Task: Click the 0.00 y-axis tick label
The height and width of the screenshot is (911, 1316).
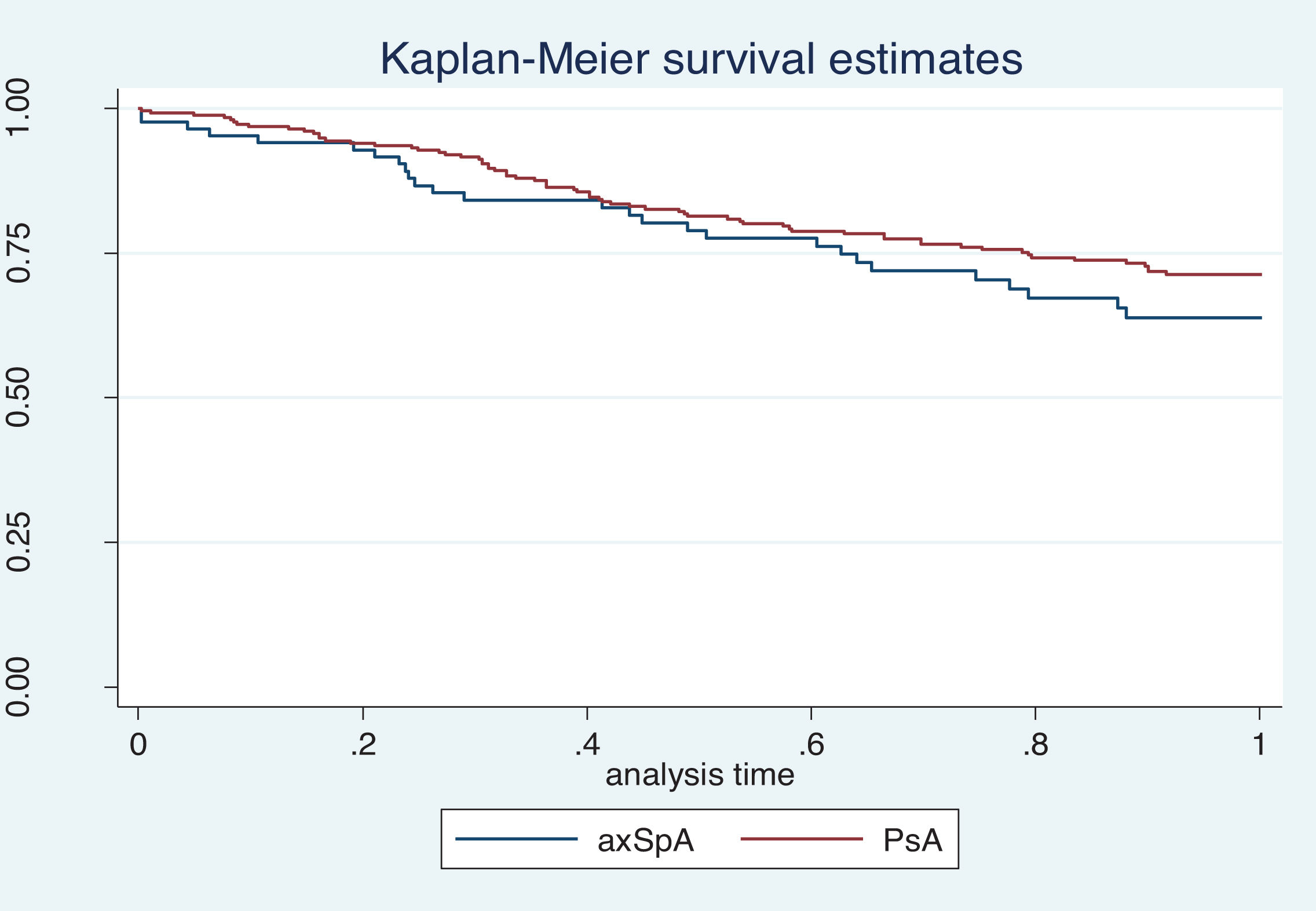Action: 19,687
